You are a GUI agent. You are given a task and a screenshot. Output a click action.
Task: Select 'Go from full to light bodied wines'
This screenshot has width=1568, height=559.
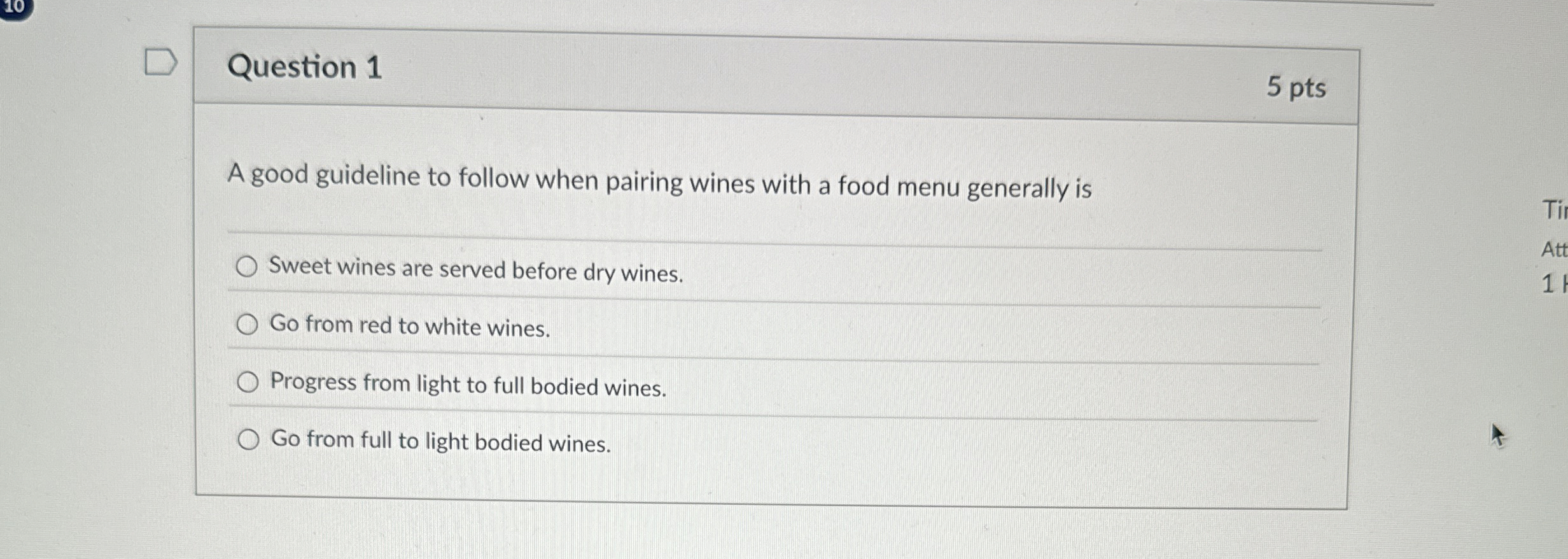(248, 439)
